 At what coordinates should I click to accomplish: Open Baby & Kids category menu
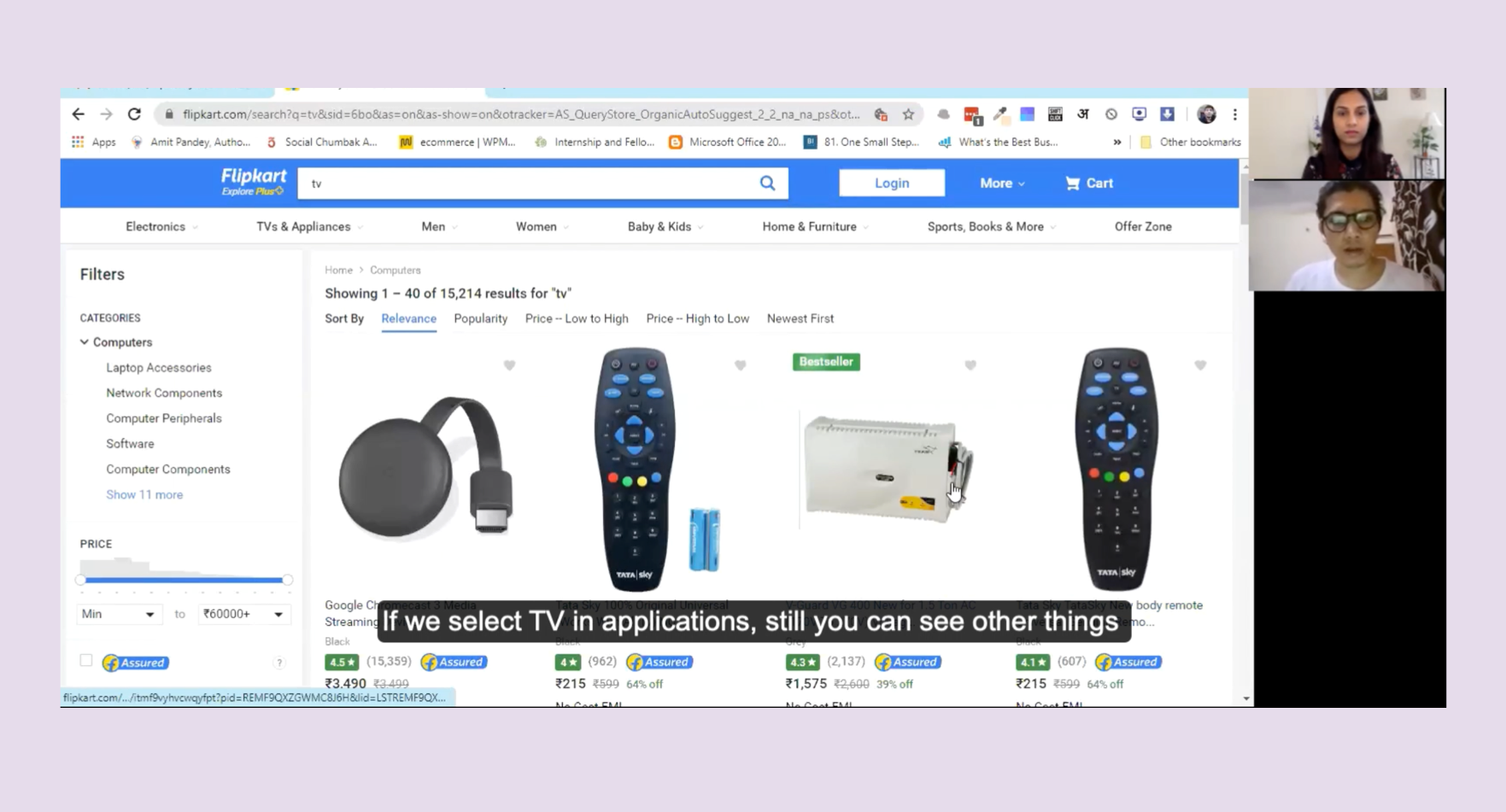(665, 226)
